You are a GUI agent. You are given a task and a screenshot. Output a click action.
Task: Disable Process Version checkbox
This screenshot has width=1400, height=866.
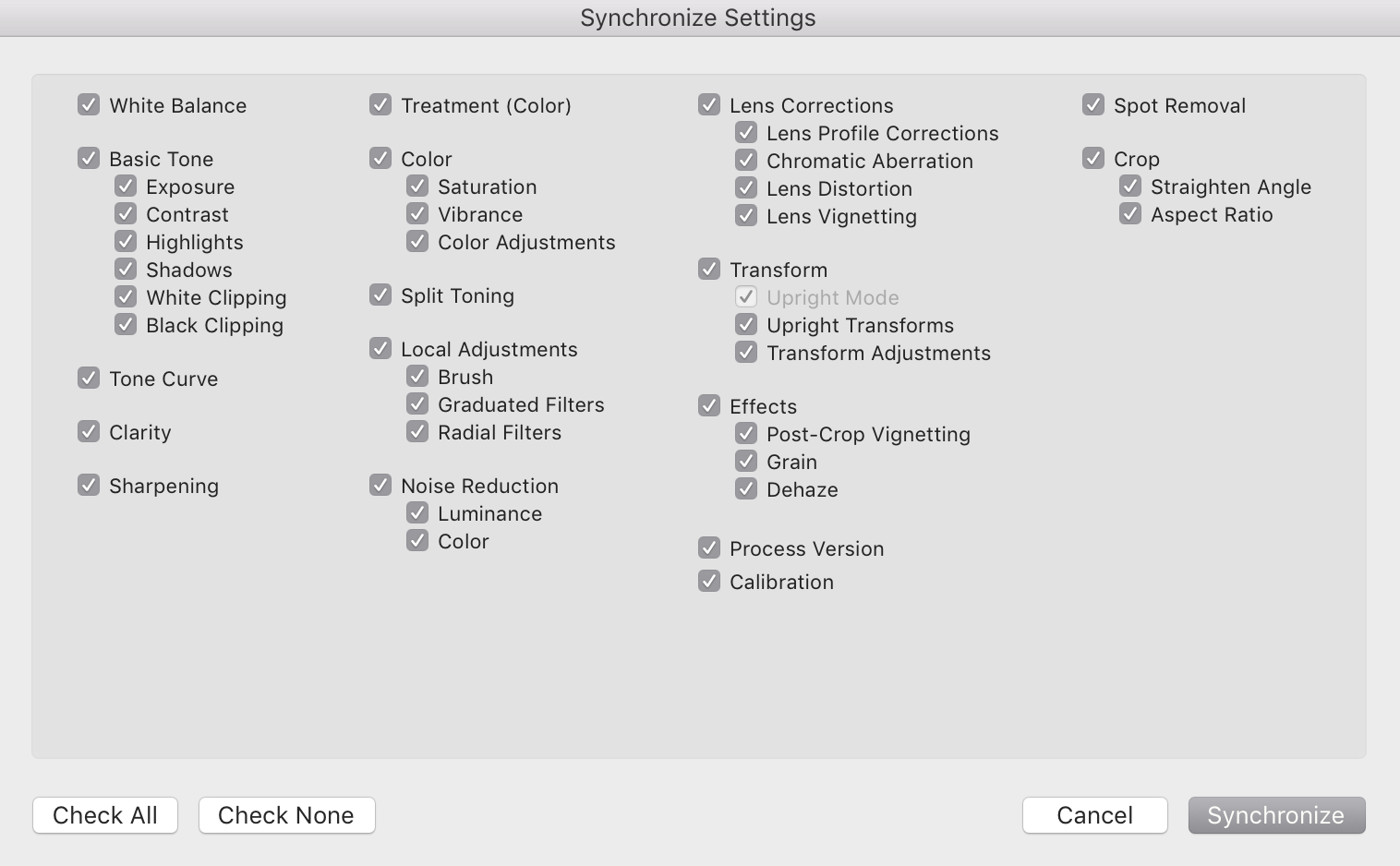tap(709, 547)
